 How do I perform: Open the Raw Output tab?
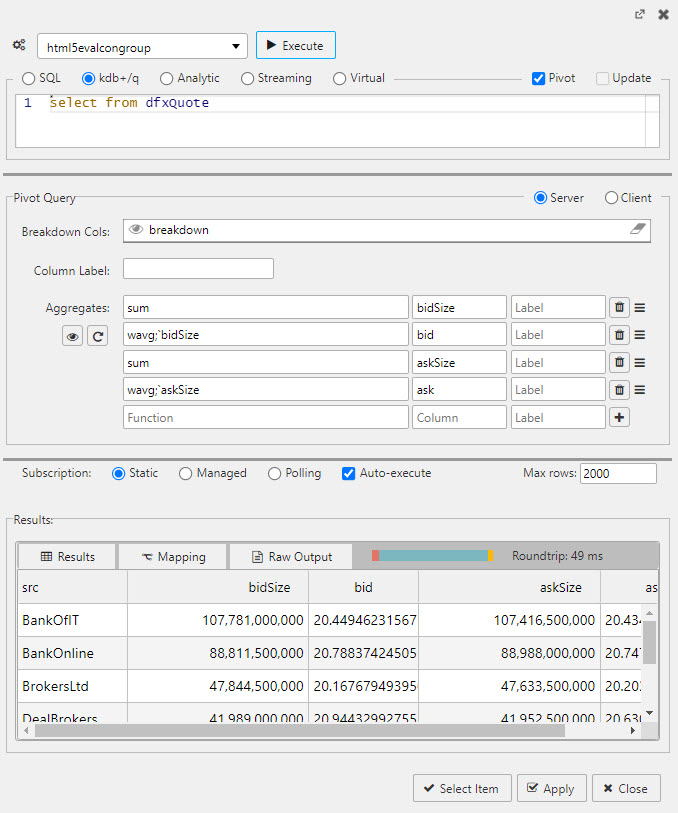point(291,557)
